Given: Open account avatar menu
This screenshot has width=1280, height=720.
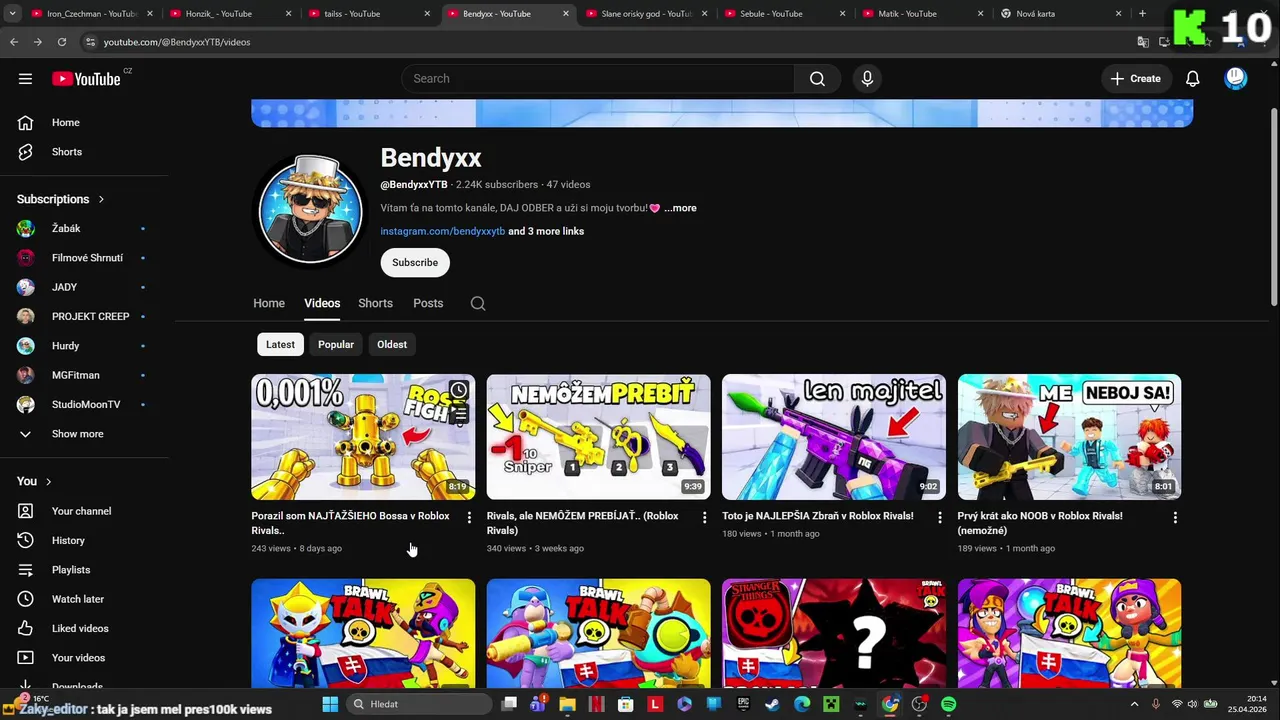Looking at the screenshot, I should [1236, 79].
